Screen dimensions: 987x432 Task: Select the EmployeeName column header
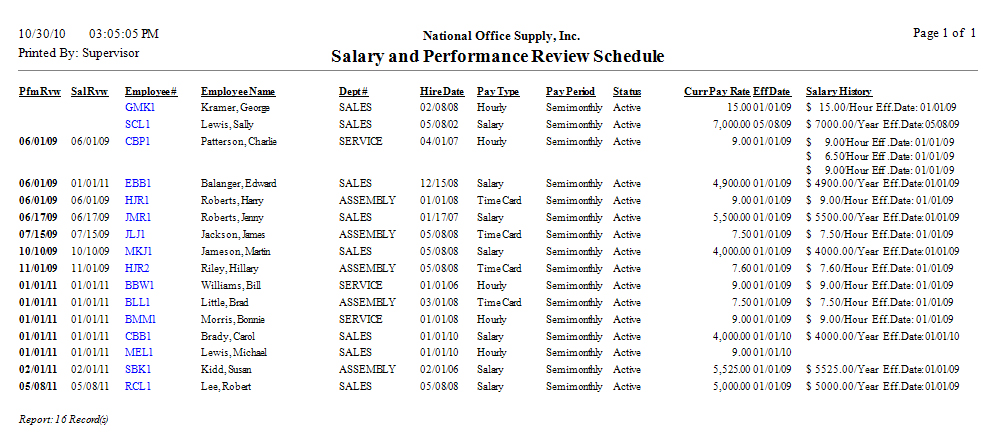tap(237, 91)
